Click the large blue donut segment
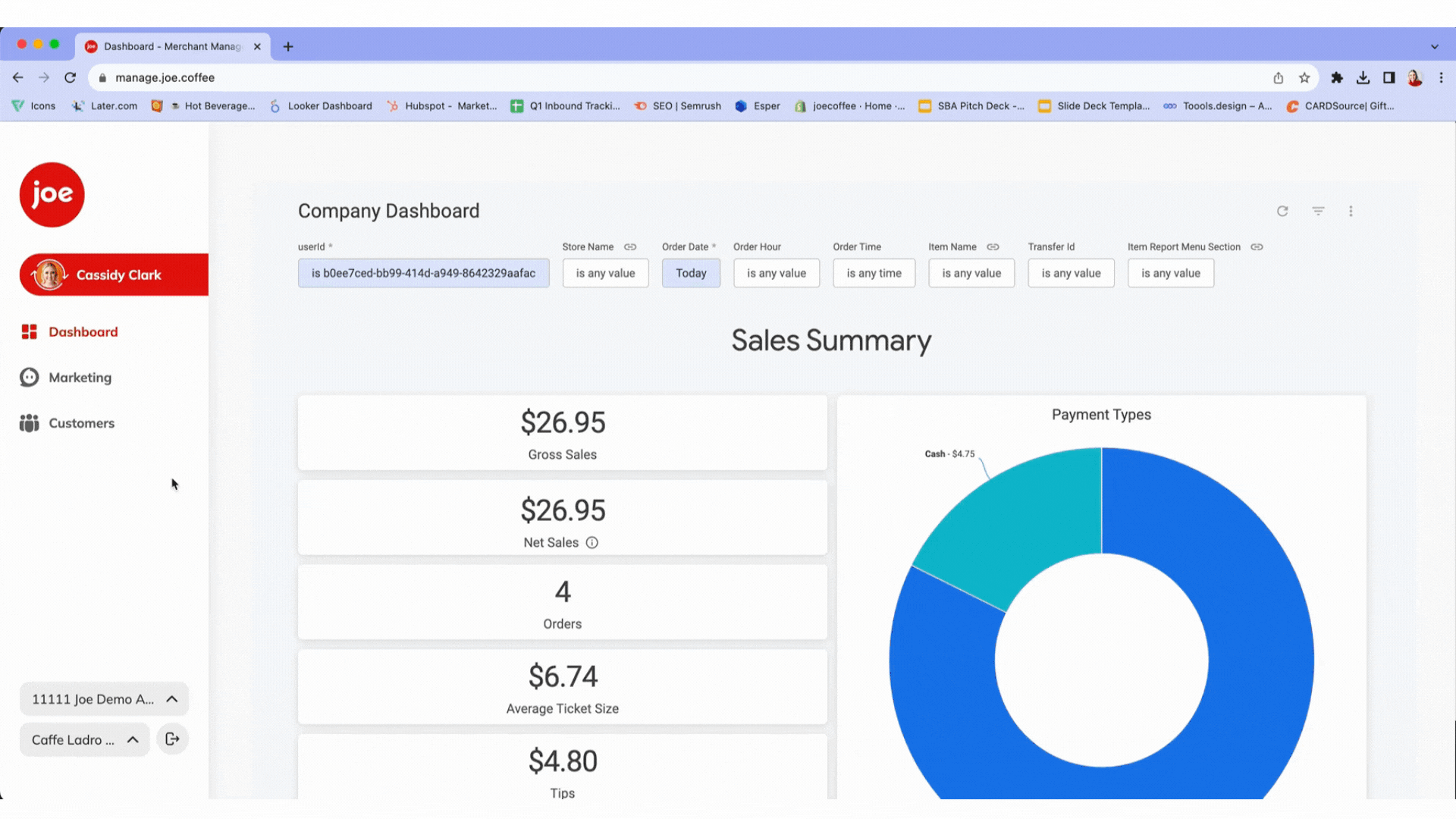Viewport: 1456px width, 819px height. click(x=1259, y=645)
